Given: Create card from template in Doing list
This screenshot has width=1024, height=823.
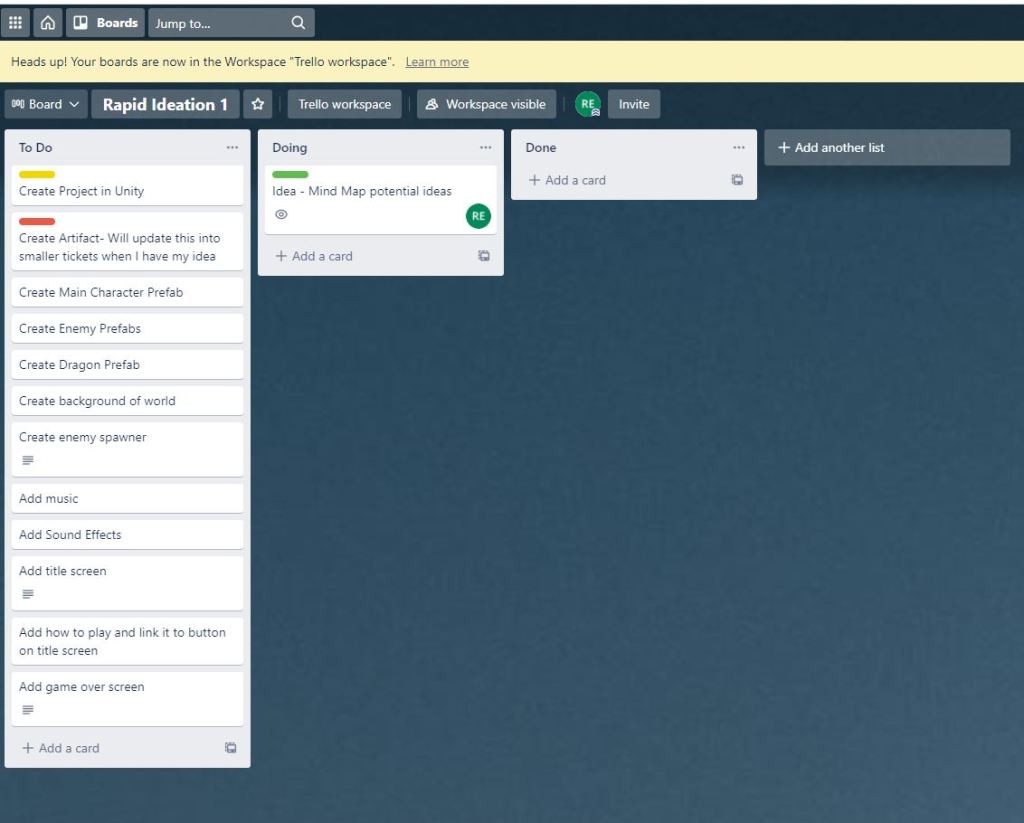Looking at the screenshot, I should (x=484, y=256).
